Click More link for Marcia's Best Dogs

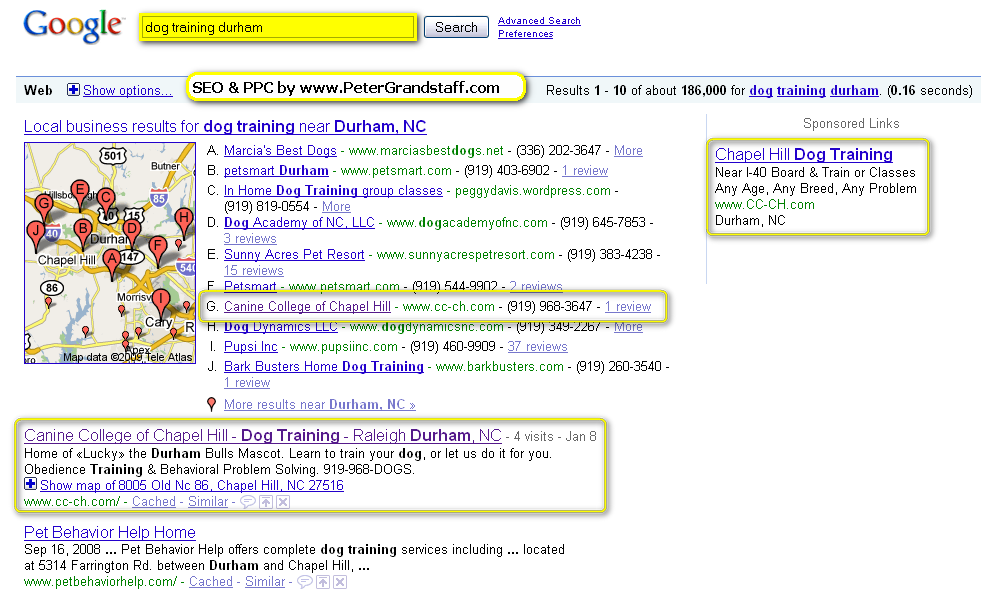tap(628, 151)
